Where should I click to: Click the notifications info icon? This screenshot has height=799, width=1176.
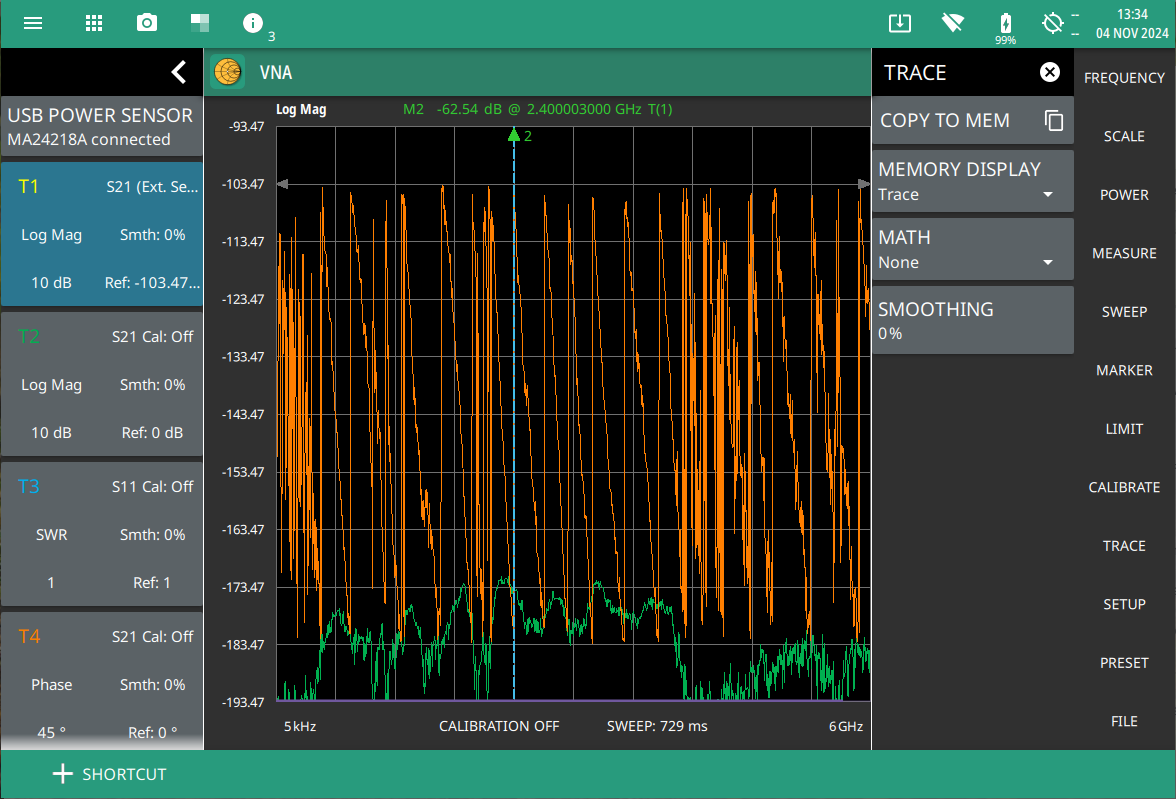pyautogui.click(x=254, y=23)
